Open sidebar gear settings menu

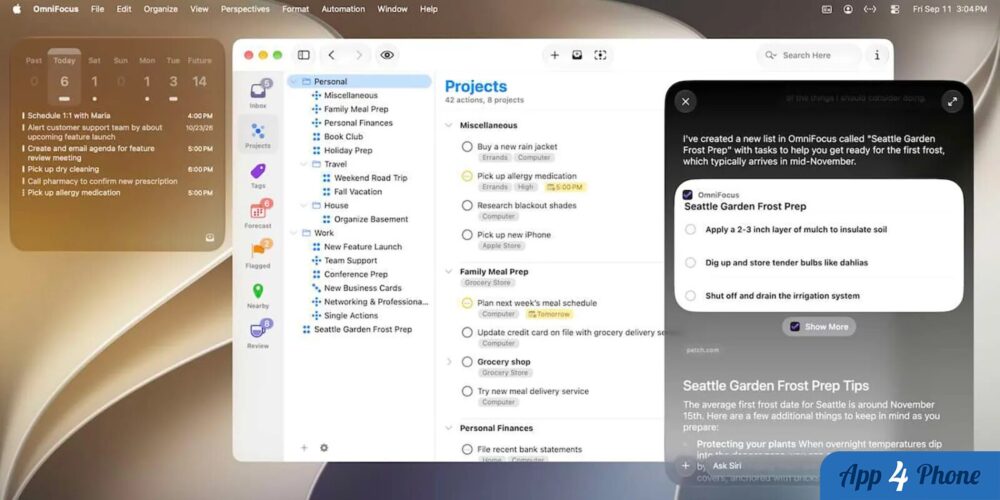324,448
